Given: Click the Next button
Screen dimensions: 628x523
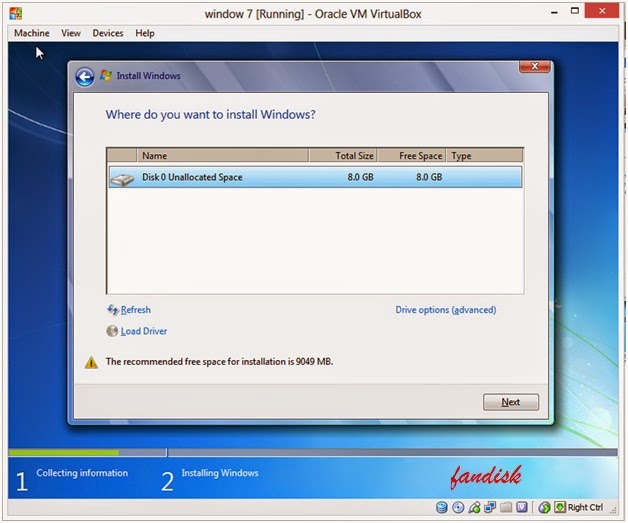Looking at the screenshot, I should (511, 402).
